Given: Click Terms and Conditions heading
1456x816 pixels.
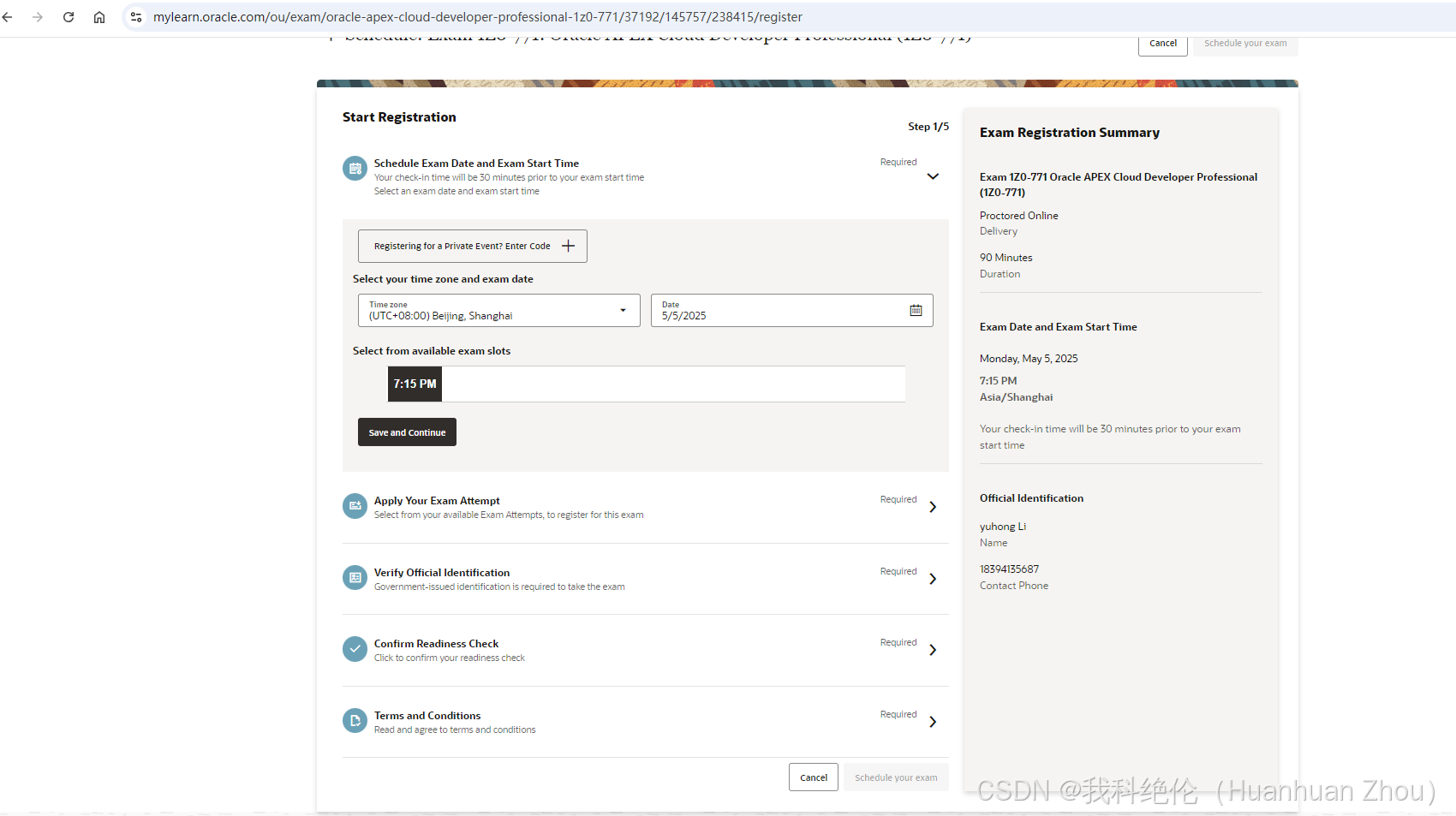Looking at the screenshot, I should coord(427,716).
